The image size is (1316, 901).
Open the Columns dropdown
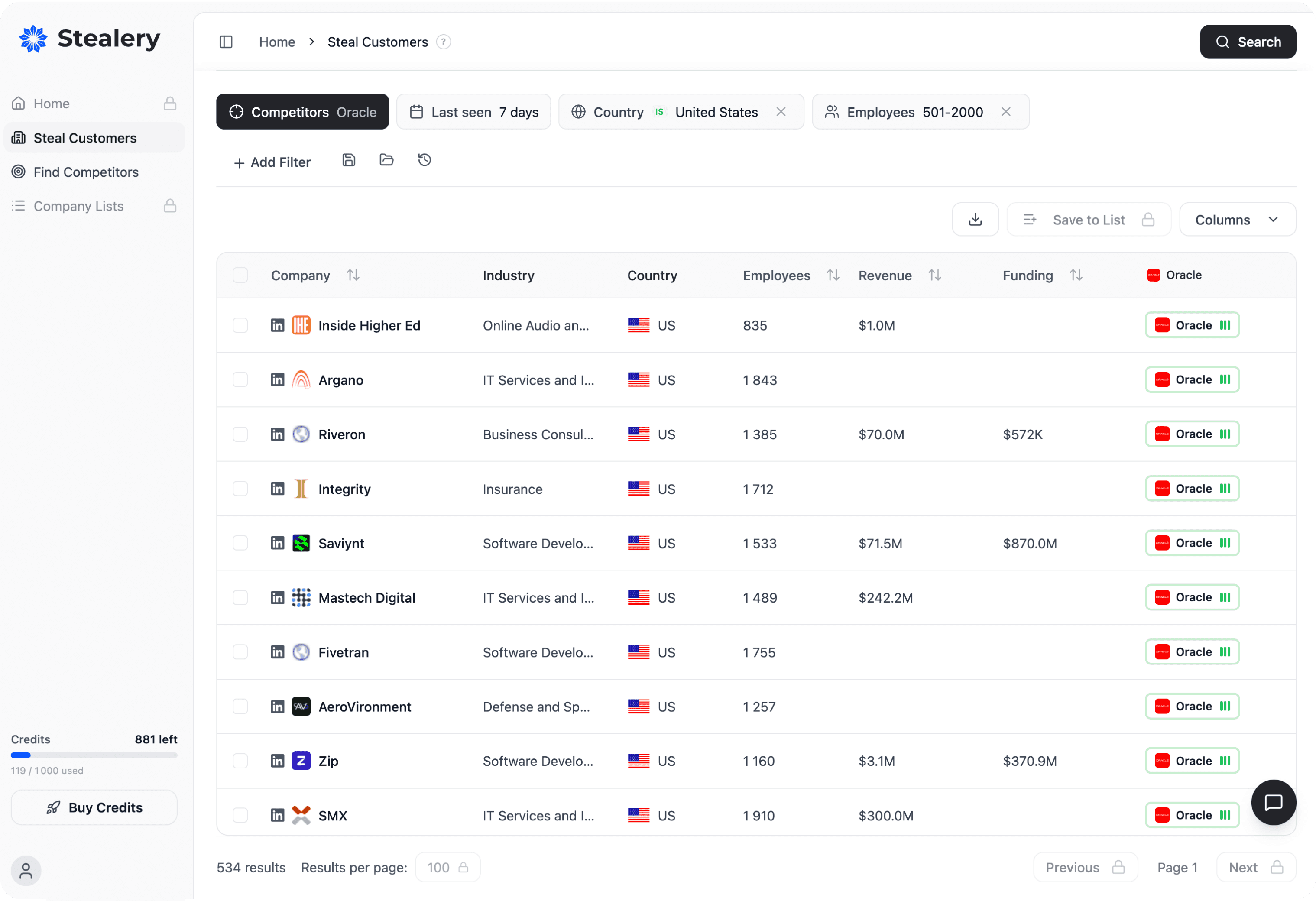click(x=1237, y=219)
